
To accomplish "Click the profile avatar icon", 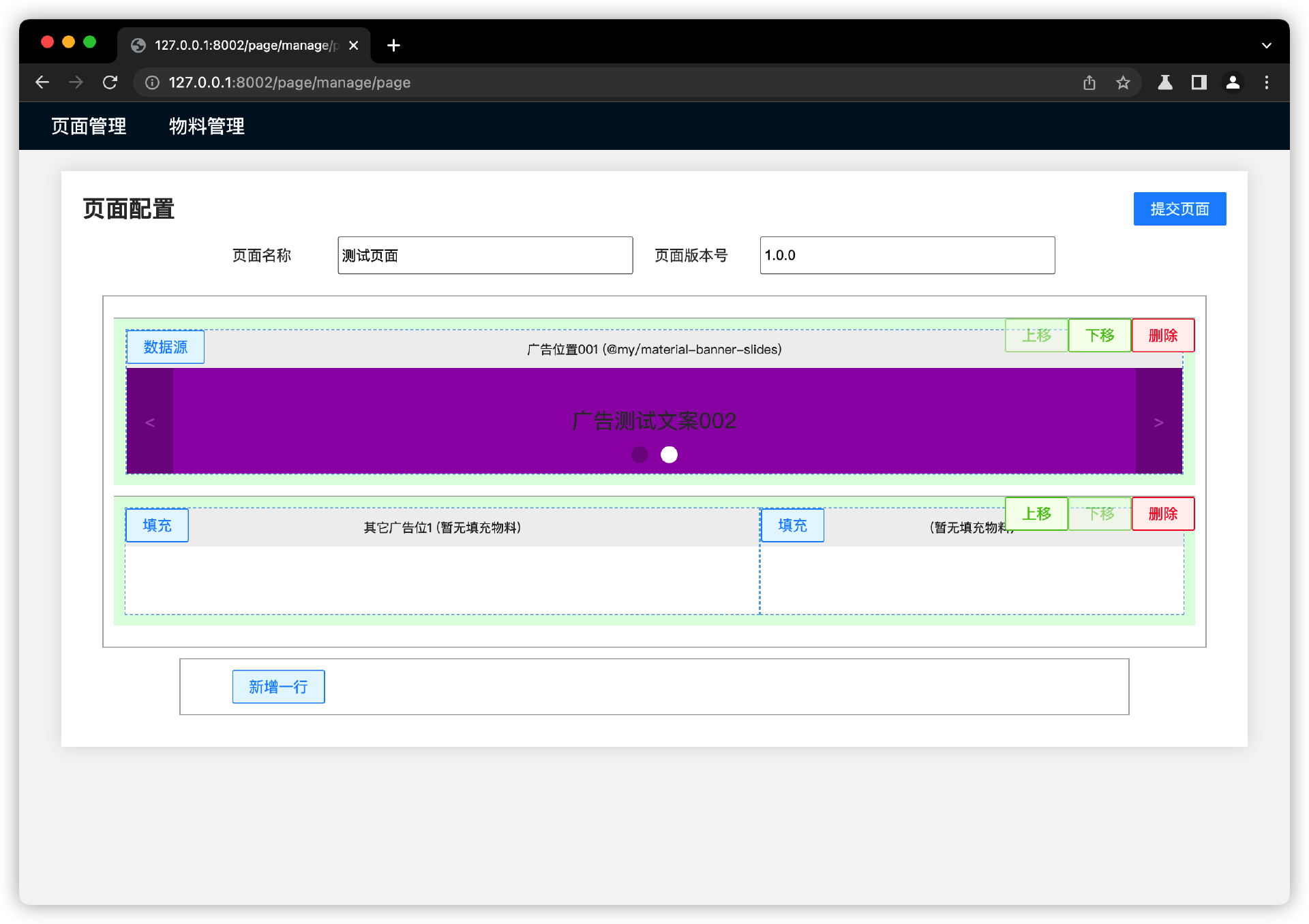I will tap(1233, 82).
